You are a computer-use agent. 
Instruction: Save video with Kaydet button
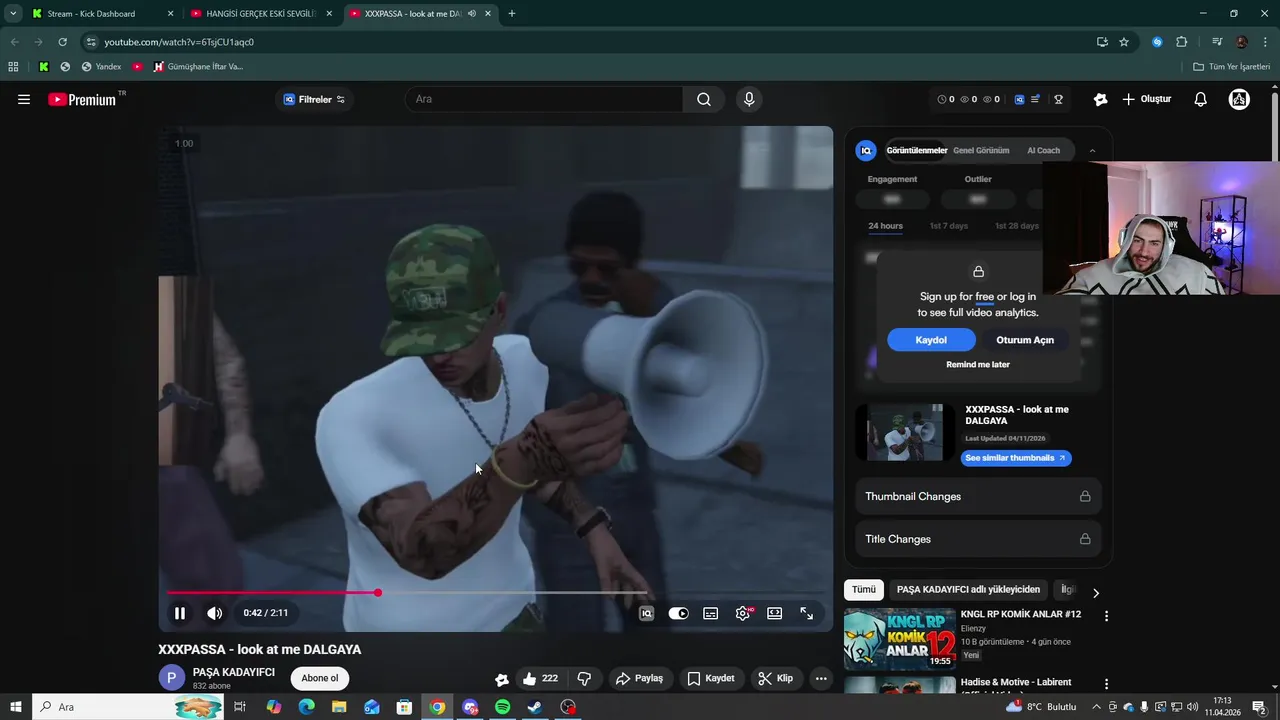pos(711,678)
